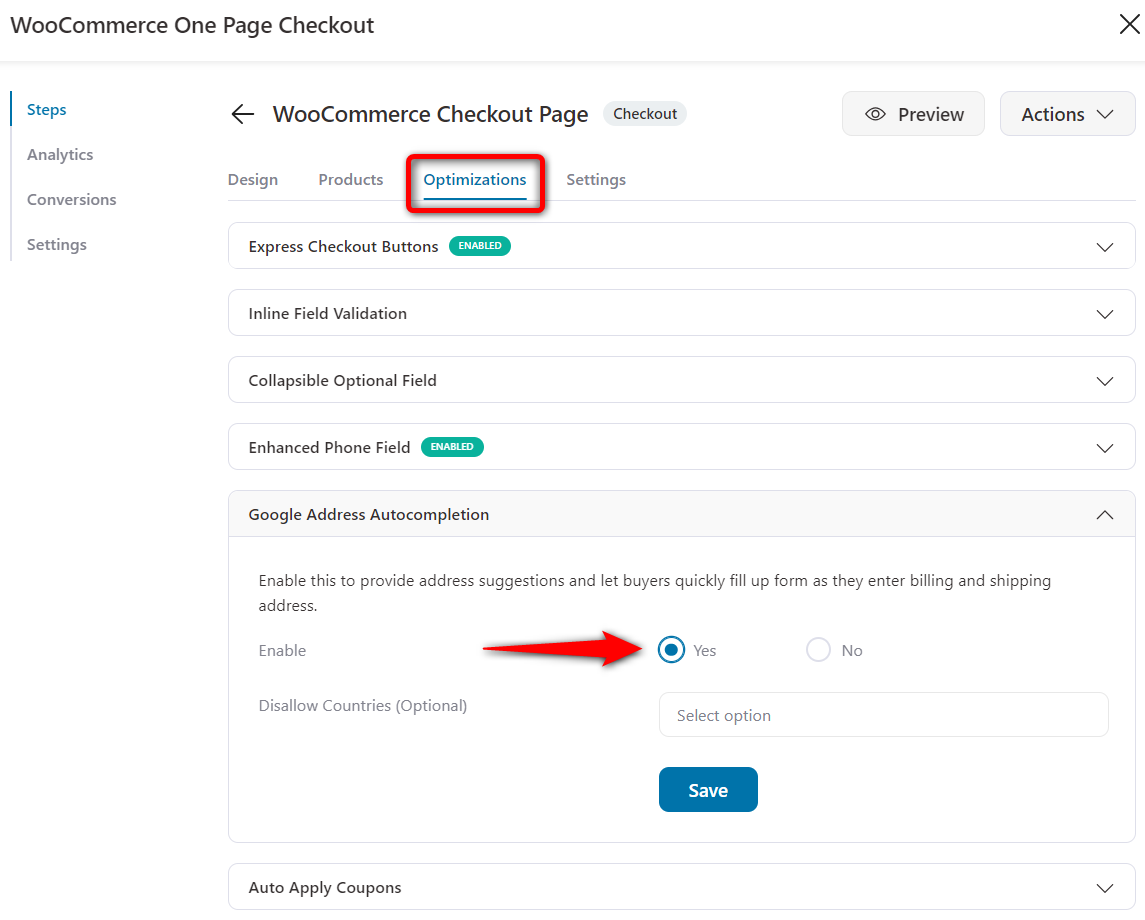1145x920 pixels.
Task: Click the Preview button with eye icon
Action: click(913, 114)
